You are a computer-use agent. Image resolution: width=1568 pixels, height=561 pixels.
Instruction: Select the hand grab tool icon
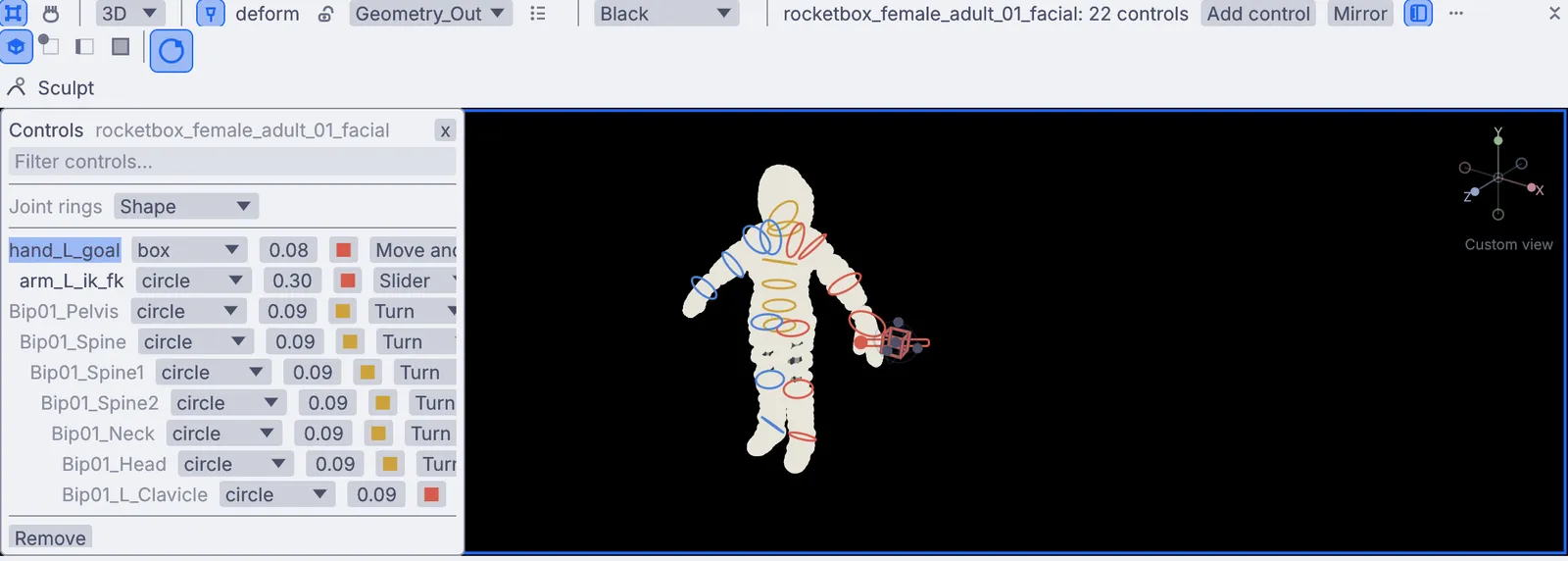tap(51, 14)
